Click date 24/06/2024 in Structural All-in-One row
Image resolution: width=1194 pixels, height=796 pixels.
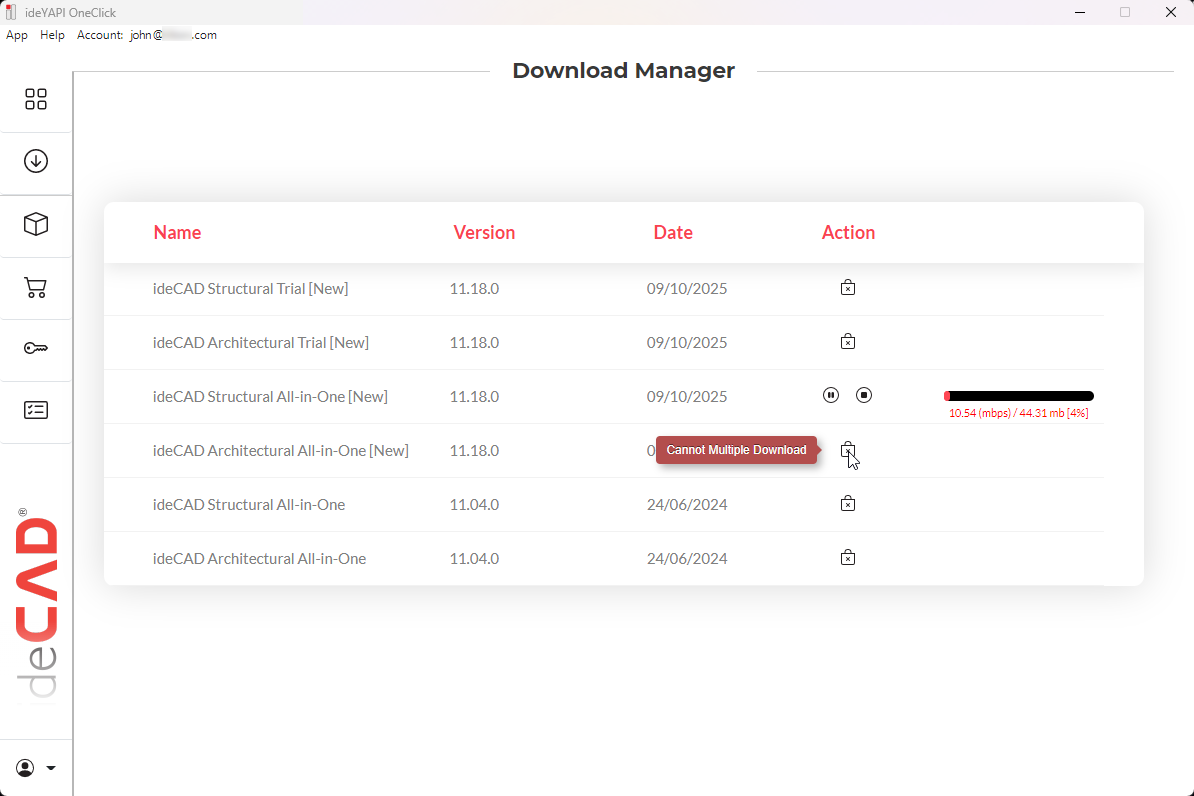tap(687, 505)
